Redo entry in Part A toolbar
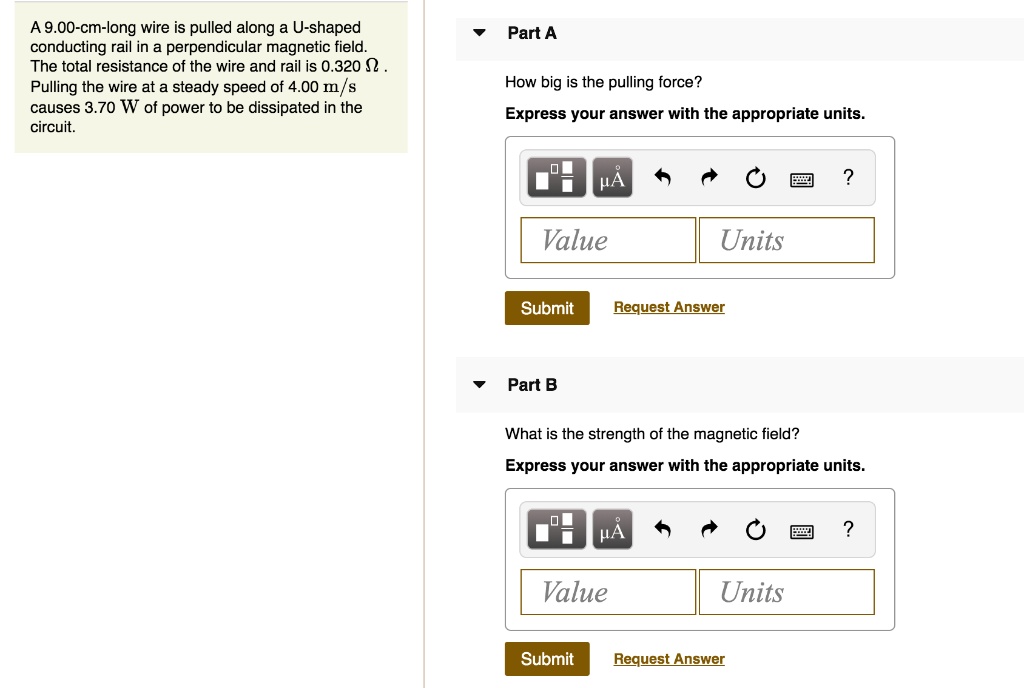1024x688 pixels. click(709, 178)
